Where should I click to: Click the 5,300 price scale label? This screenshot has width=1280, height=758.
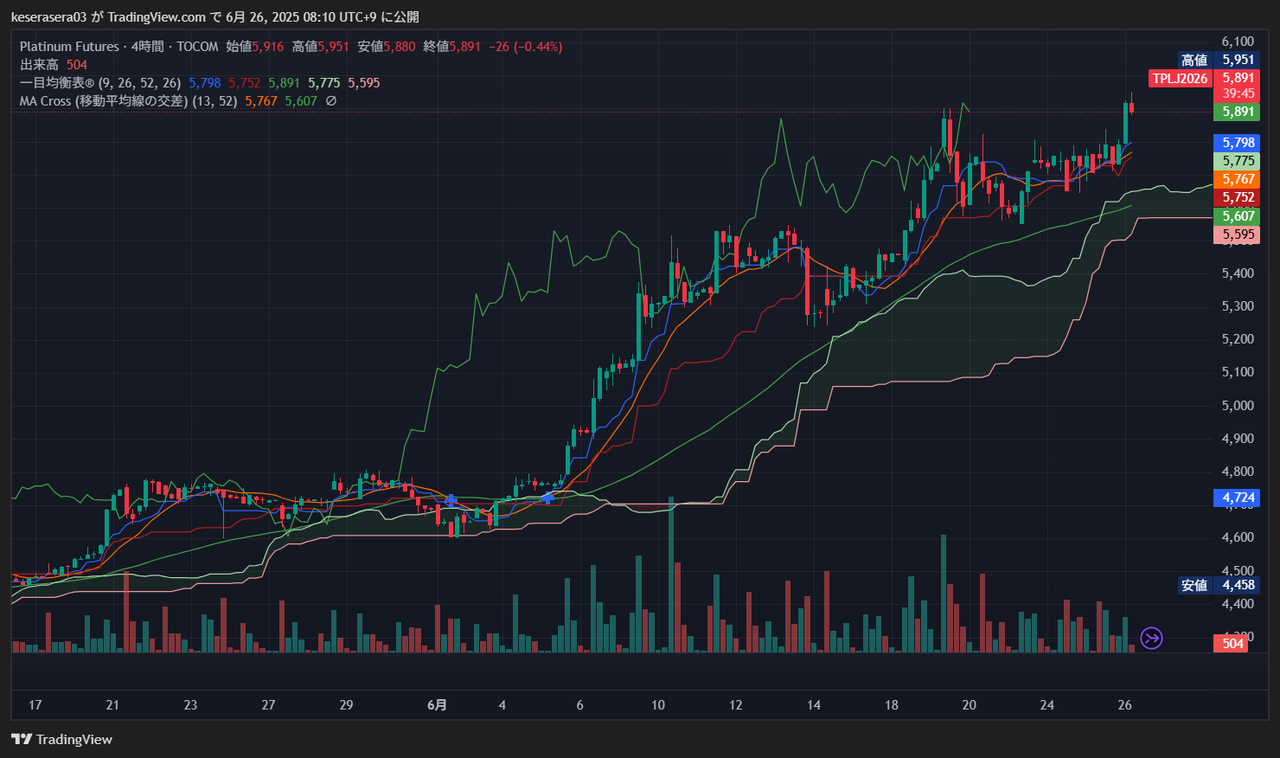pos(1238,306)
